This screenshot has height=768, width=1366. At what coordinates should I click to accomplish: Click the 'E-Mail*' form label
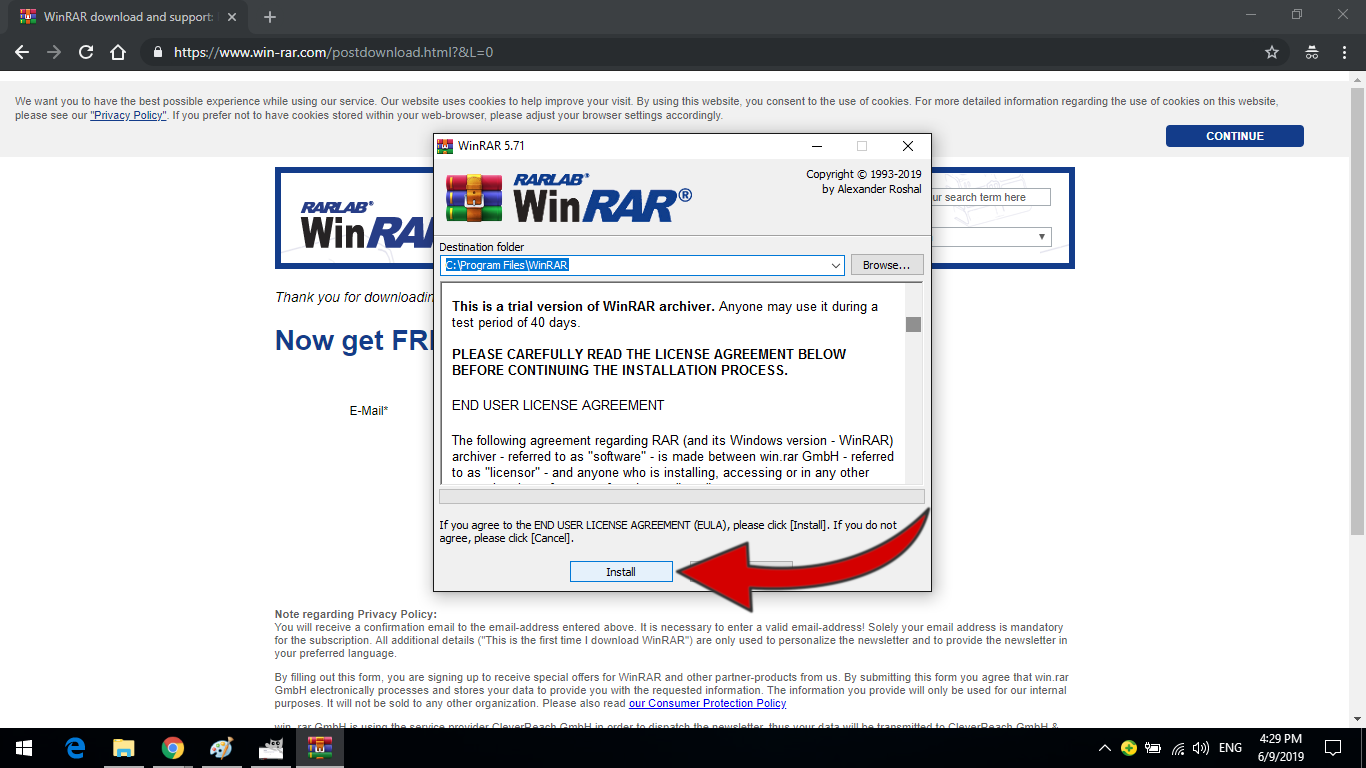[x=368, y=411]
